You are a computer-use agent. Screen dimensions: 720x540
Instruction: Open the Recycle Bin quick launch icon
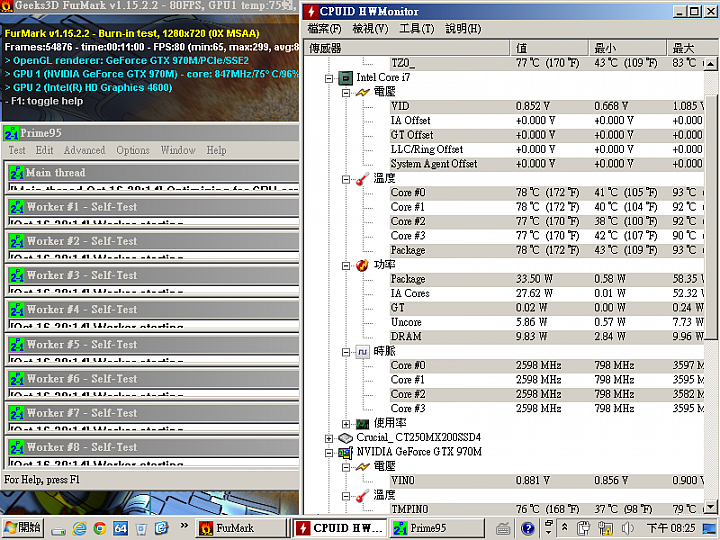(141, 529)
